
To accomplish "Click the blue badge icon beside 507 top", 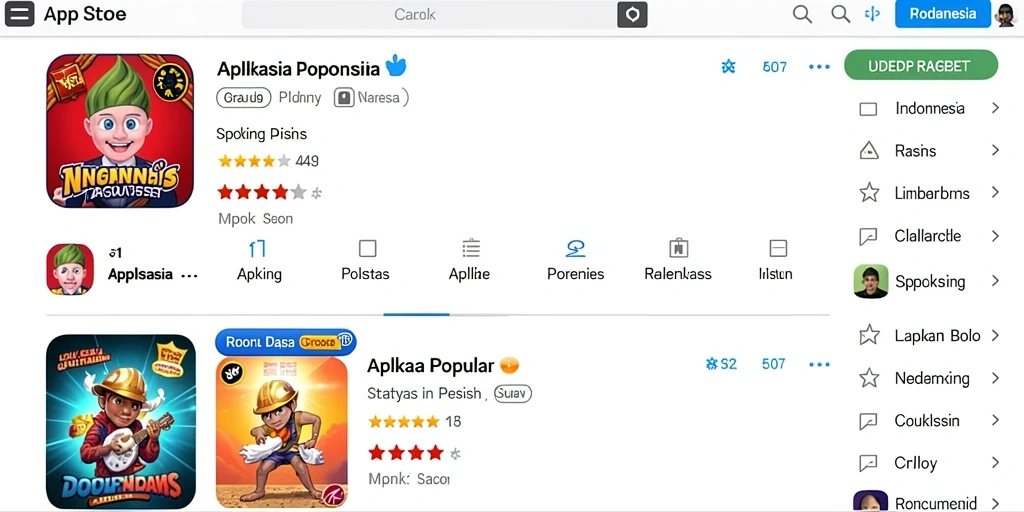I will pyautogui.click(x=728, y=66).
